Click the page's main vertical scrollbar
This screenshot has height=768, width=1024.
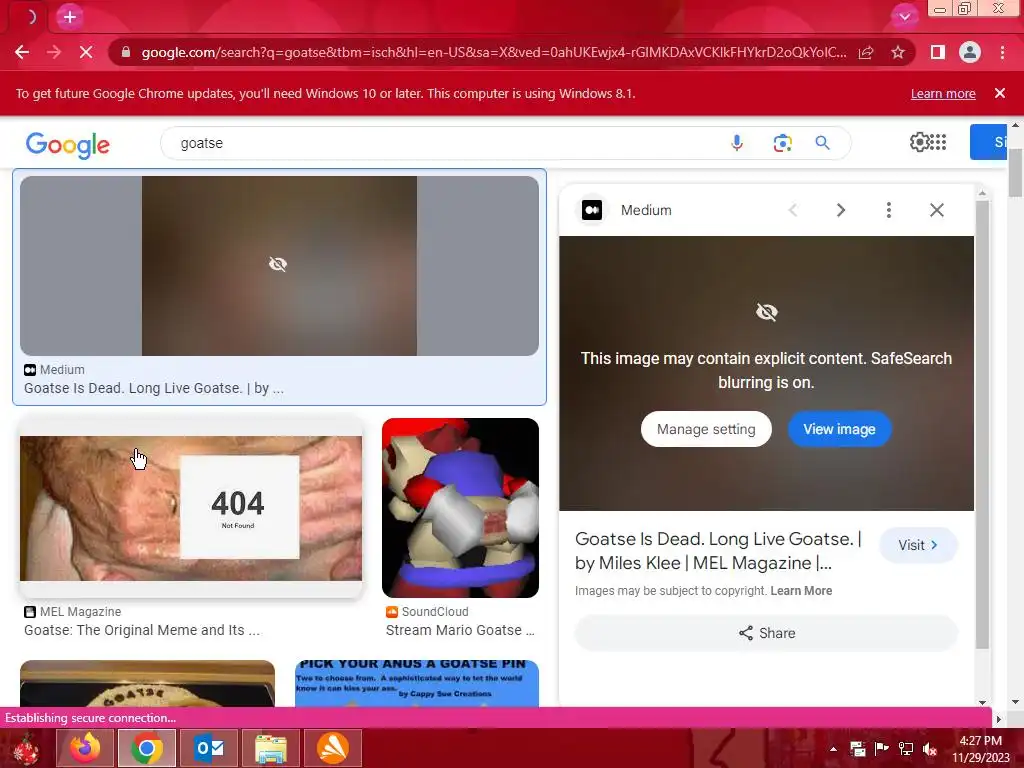[x=1015, y=173]
